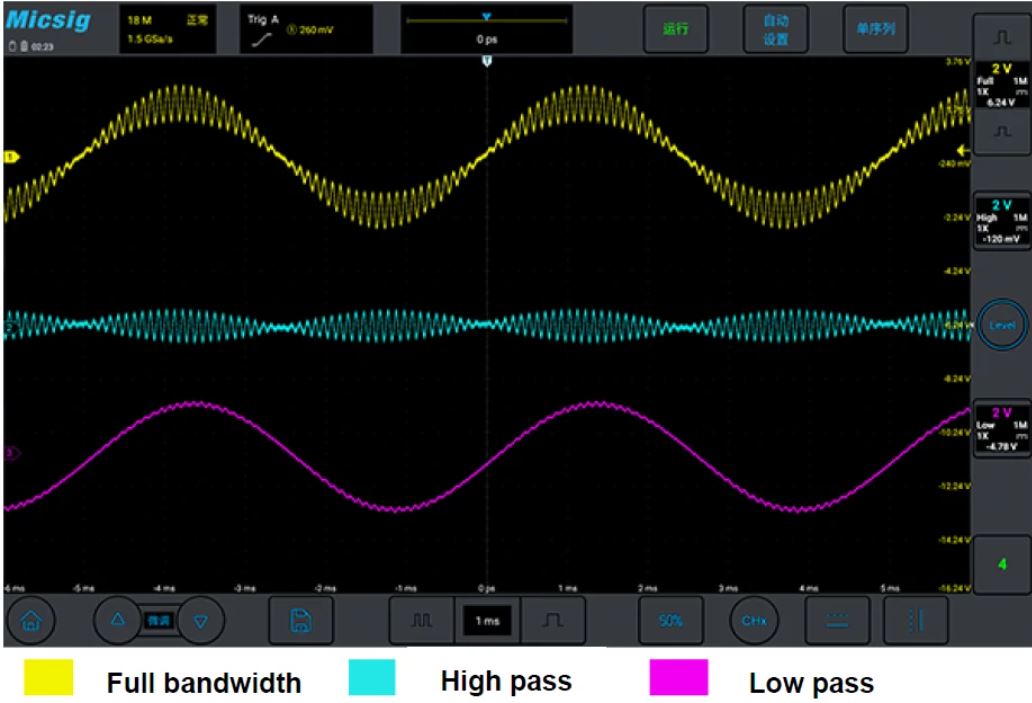
Task: Expand timebase with single-pulse icon
Action: [545, 622]
